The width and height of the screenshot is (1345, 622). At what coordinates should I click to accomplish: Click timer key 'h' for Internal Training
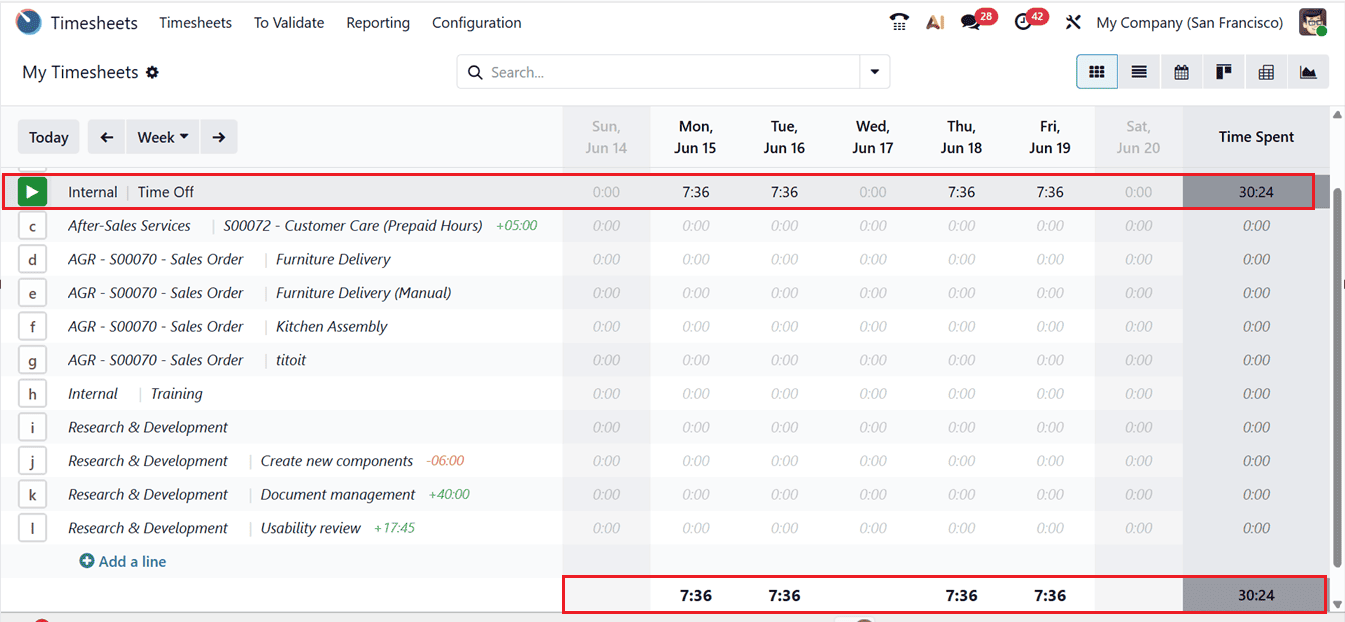tap(32, 394)
